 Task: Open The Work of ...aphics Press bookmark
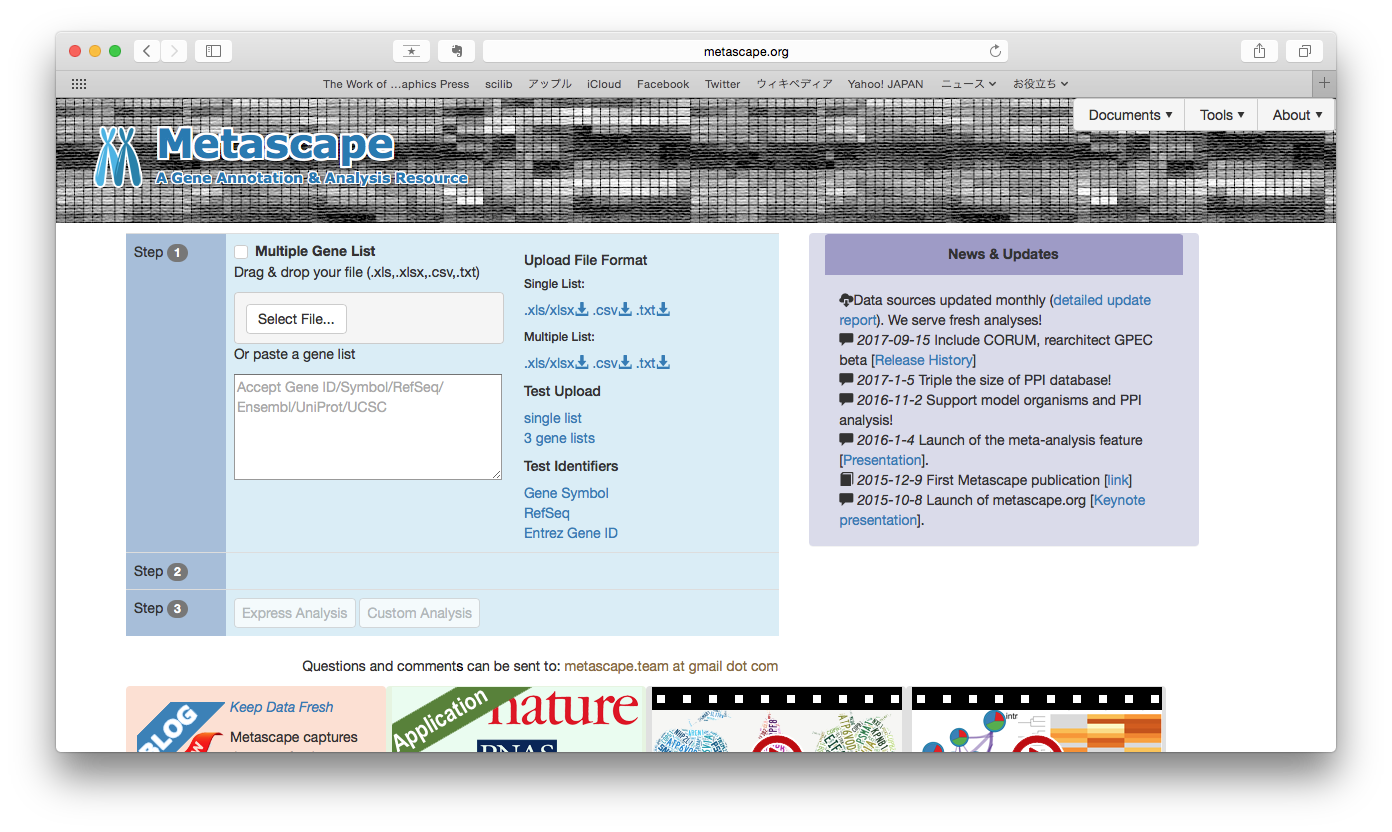tap(396, 84)
